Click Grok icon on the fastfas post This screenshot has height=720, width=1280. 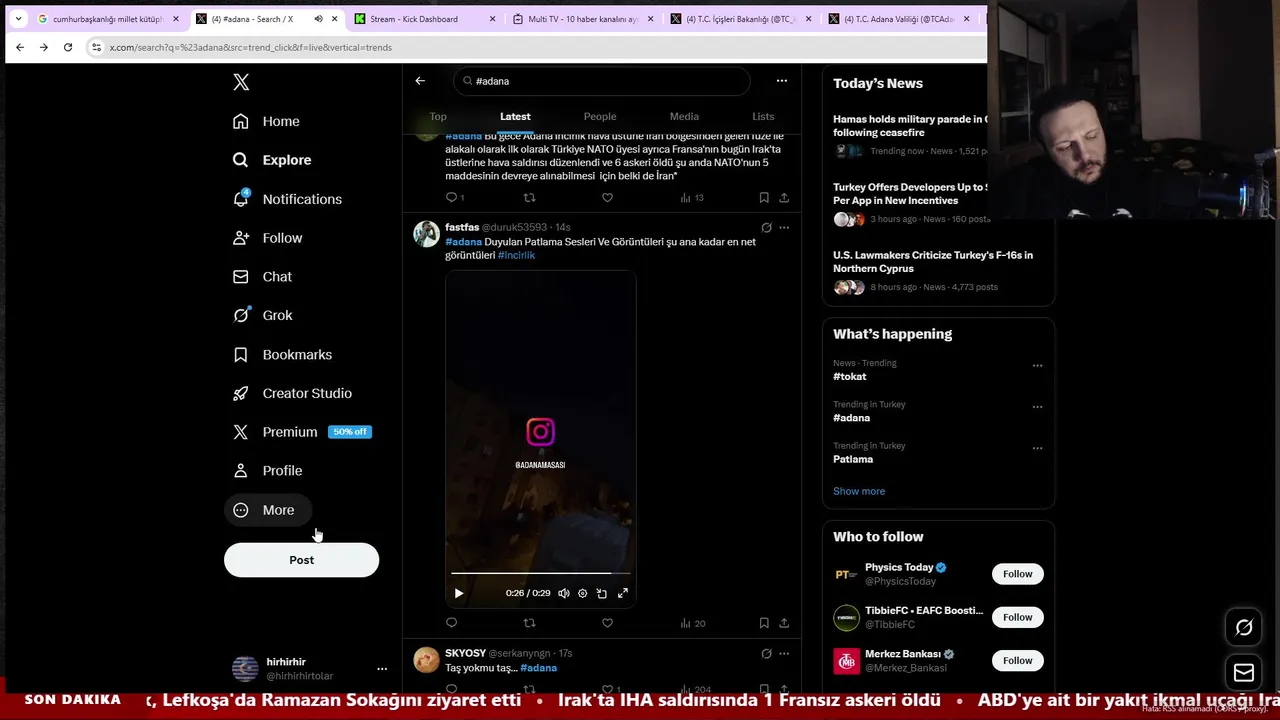click(766, 228)
